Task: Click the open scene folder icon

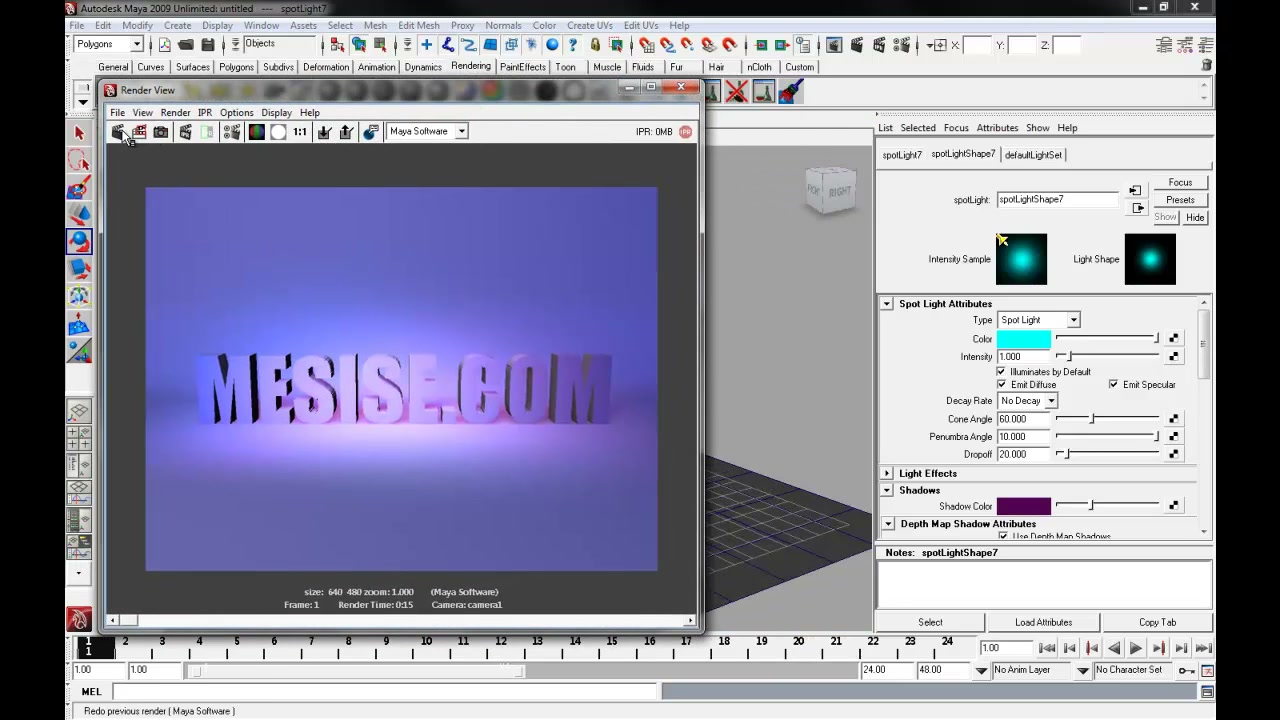Action: pyautogui.click(x=186, y=45)
